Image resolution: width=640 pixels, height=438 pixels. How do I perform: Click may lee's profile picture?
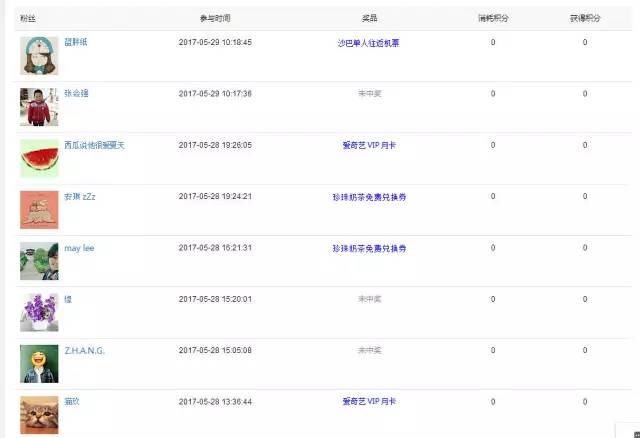[x=39, y=261]
